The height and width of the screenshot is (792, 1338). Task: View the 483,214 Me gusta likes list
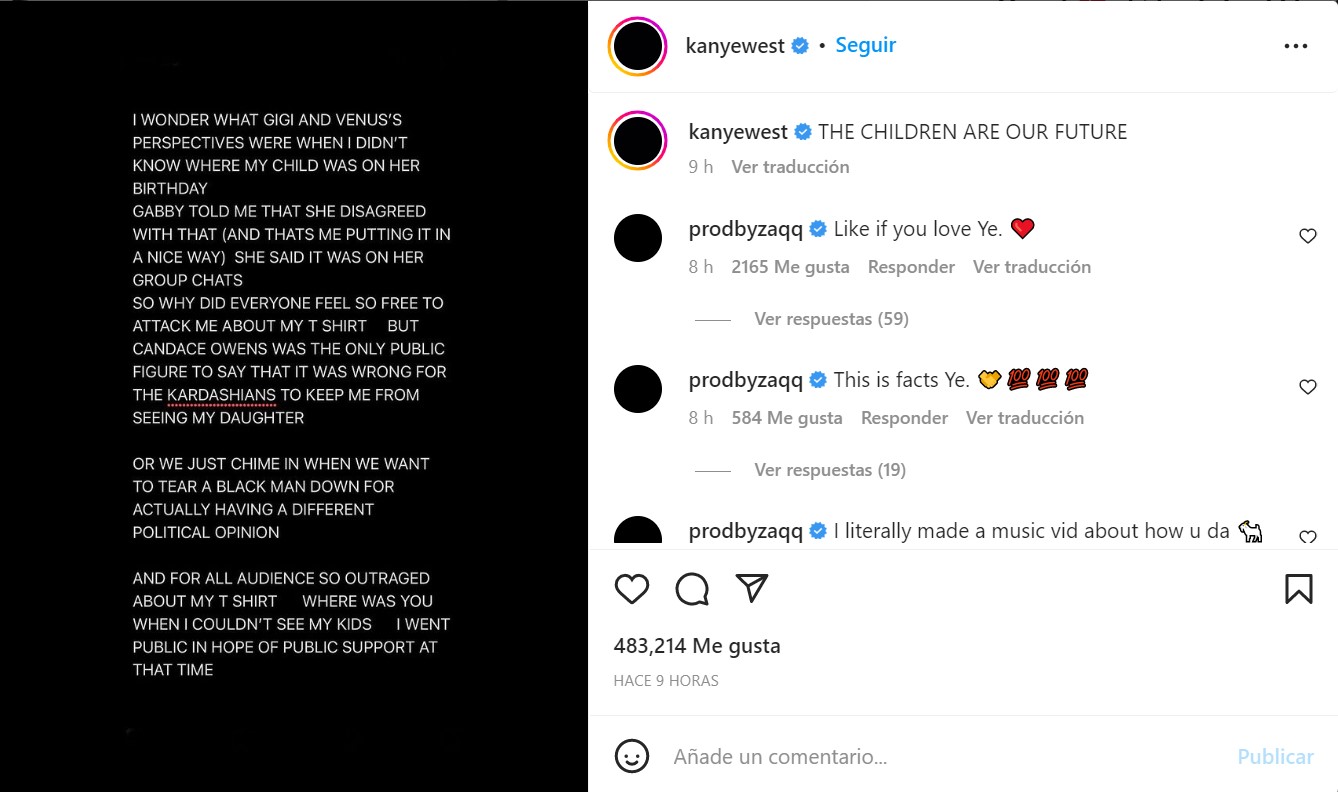click(x=697, y=646)
